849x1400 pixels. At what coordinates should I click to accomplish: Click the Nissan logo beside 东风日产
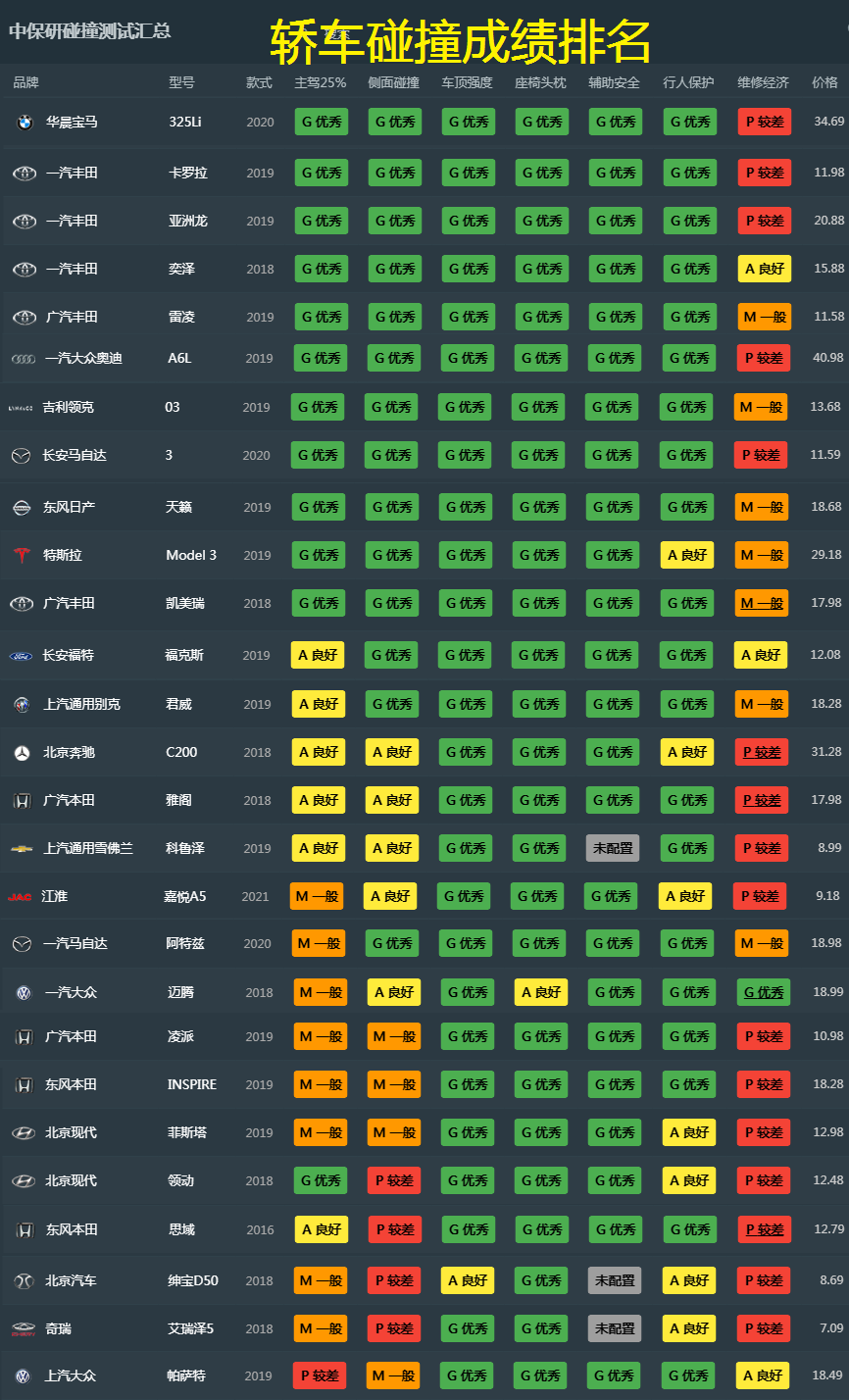point(21,508)
